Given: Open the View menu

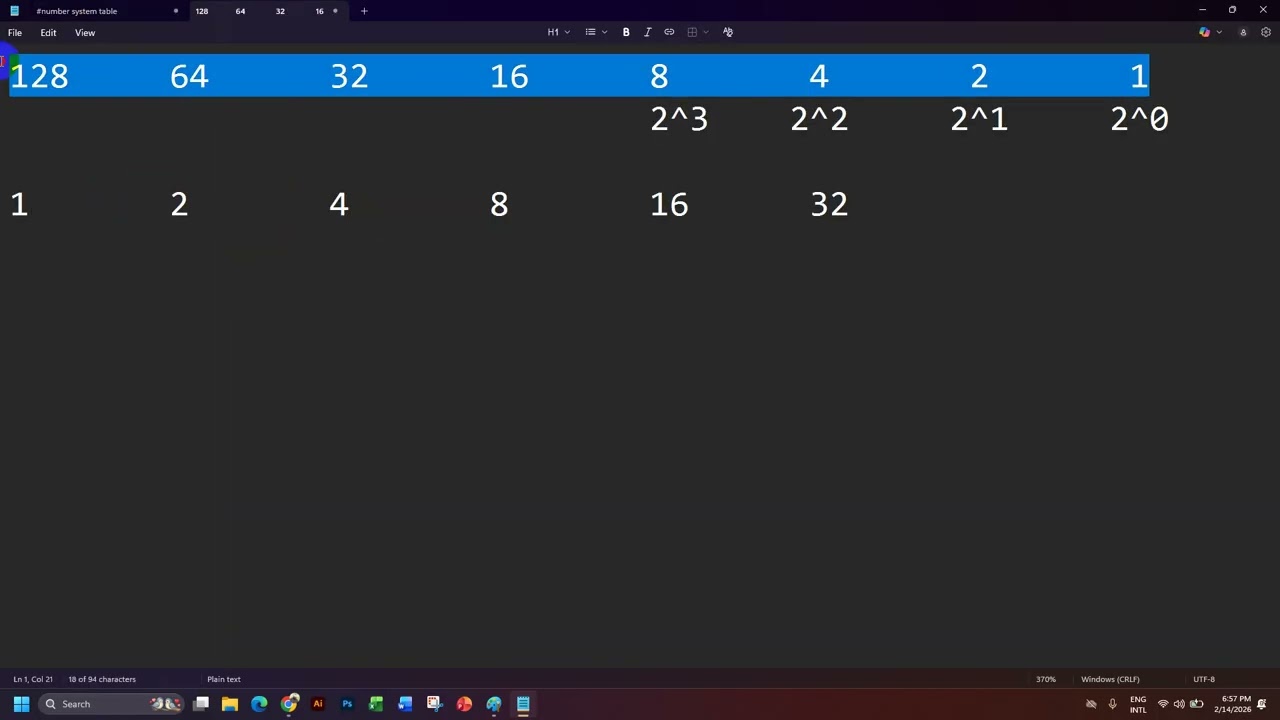Looking at the screenshot, I should click(85, 33).
